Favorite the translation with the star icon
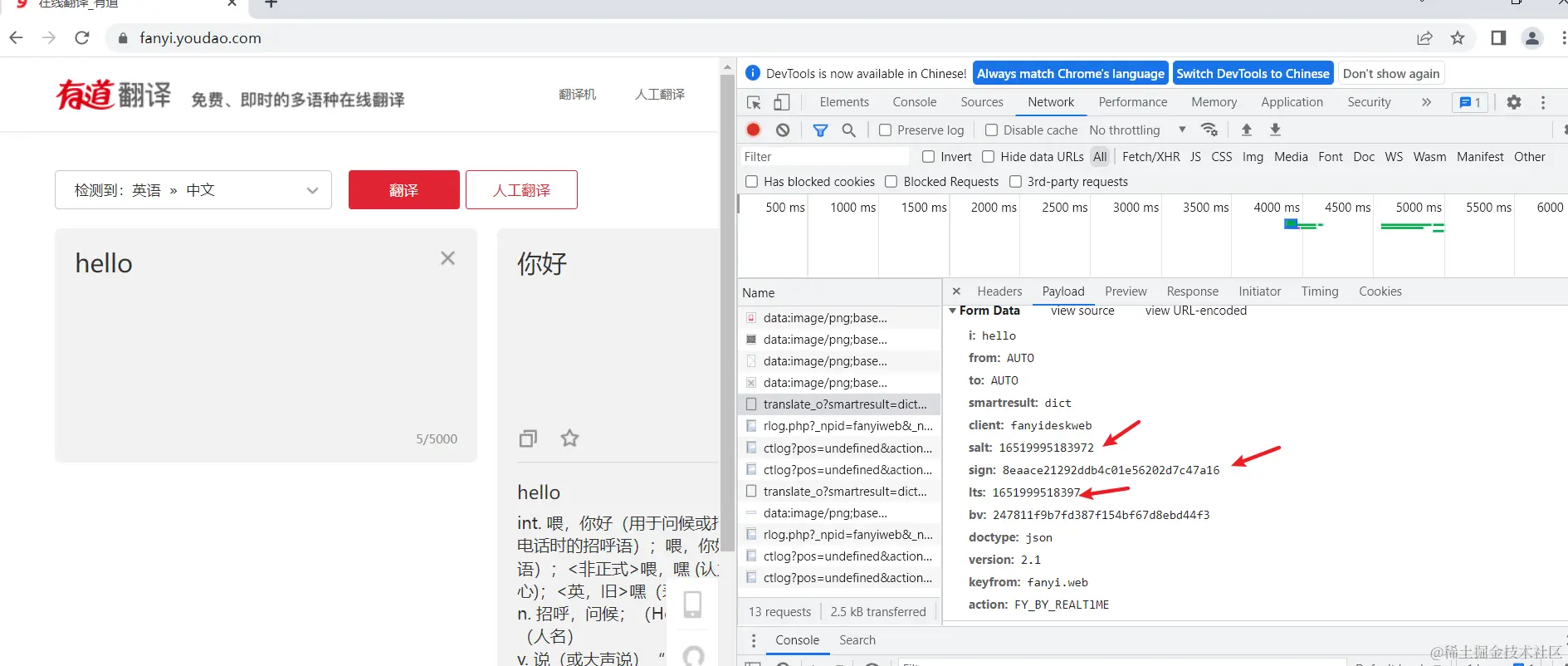Viewport: 1568px width, 666px height. pyautogui.click(x=569, y=438)
